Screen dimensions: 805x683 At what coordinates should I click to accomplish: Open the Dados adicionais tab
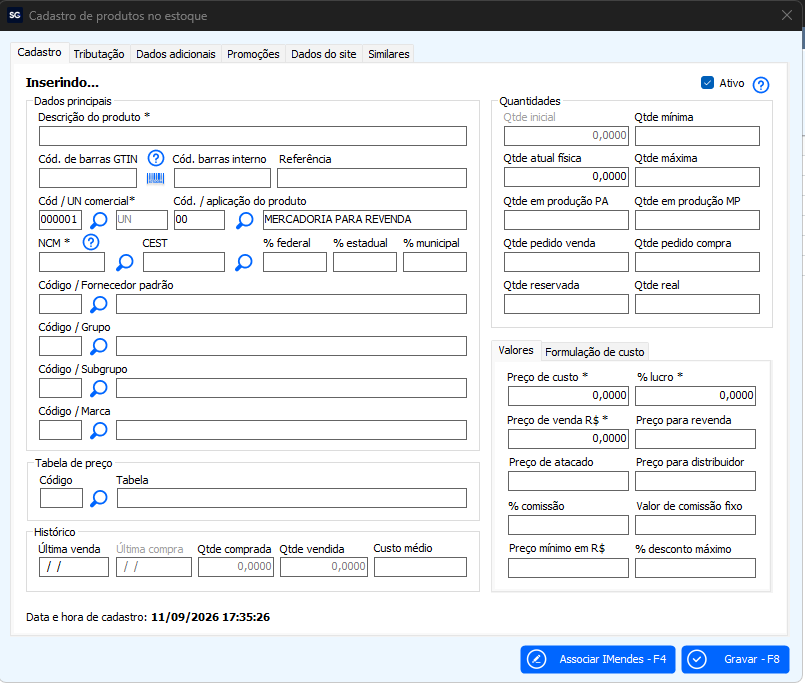[x=176, y=54]
